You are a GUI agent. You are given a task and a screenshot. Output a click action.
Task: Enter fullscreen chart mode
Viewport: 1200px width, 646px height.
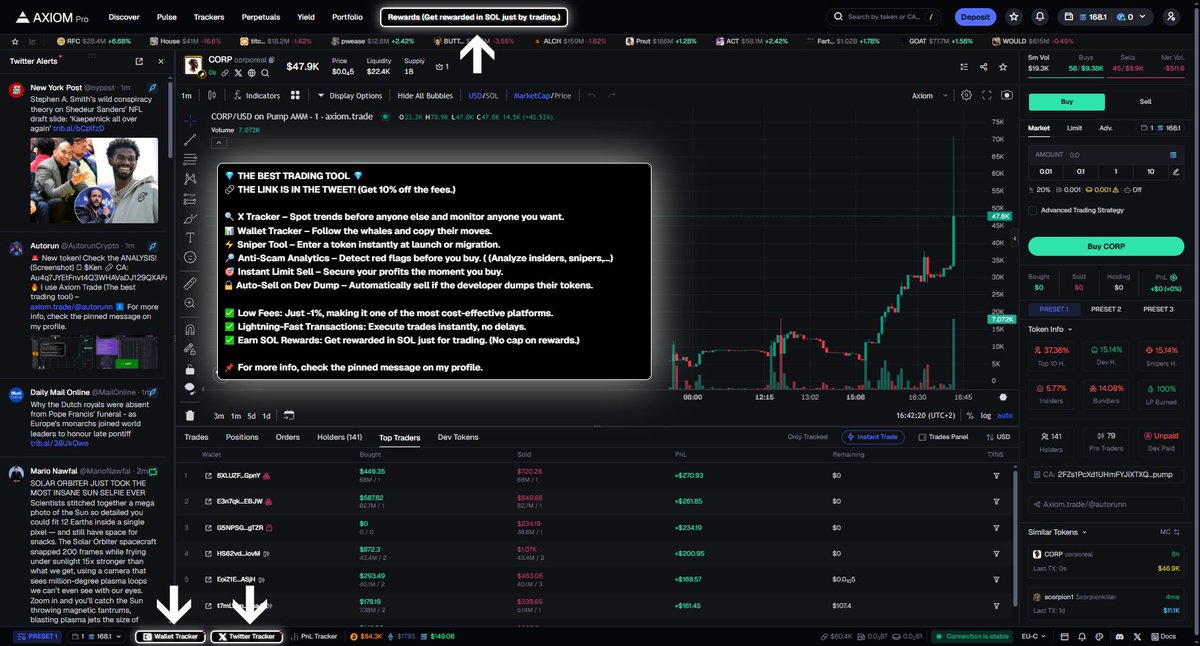click(986, 96)
